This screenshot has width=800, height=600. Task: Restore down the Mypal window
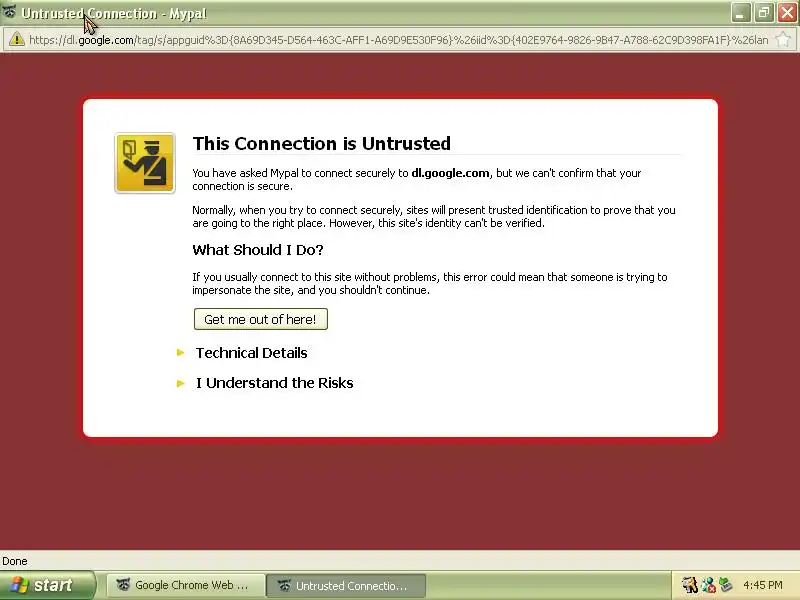click(764, 13)
